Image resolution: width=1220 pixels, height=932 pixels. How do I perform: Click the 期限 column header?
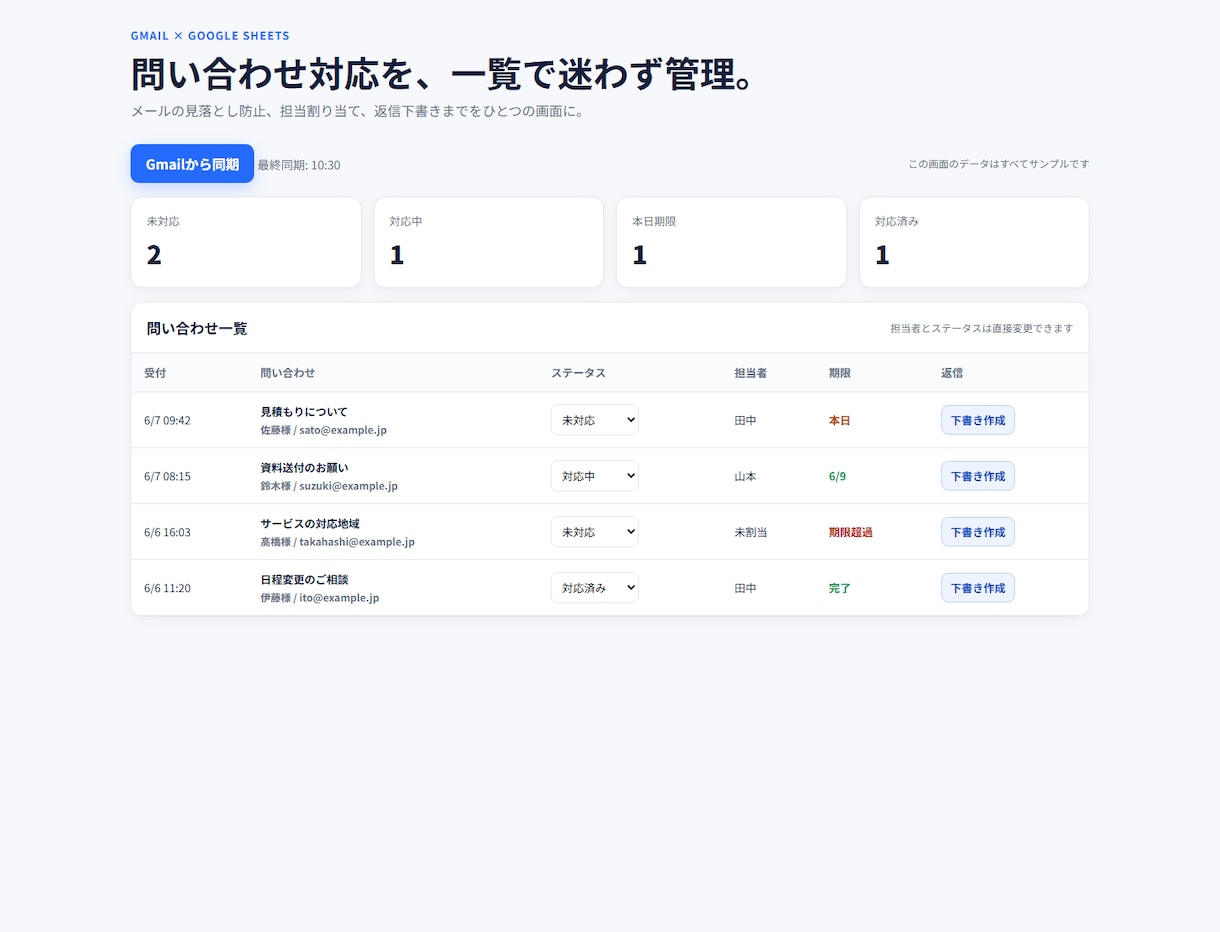(x=840, y=373)
